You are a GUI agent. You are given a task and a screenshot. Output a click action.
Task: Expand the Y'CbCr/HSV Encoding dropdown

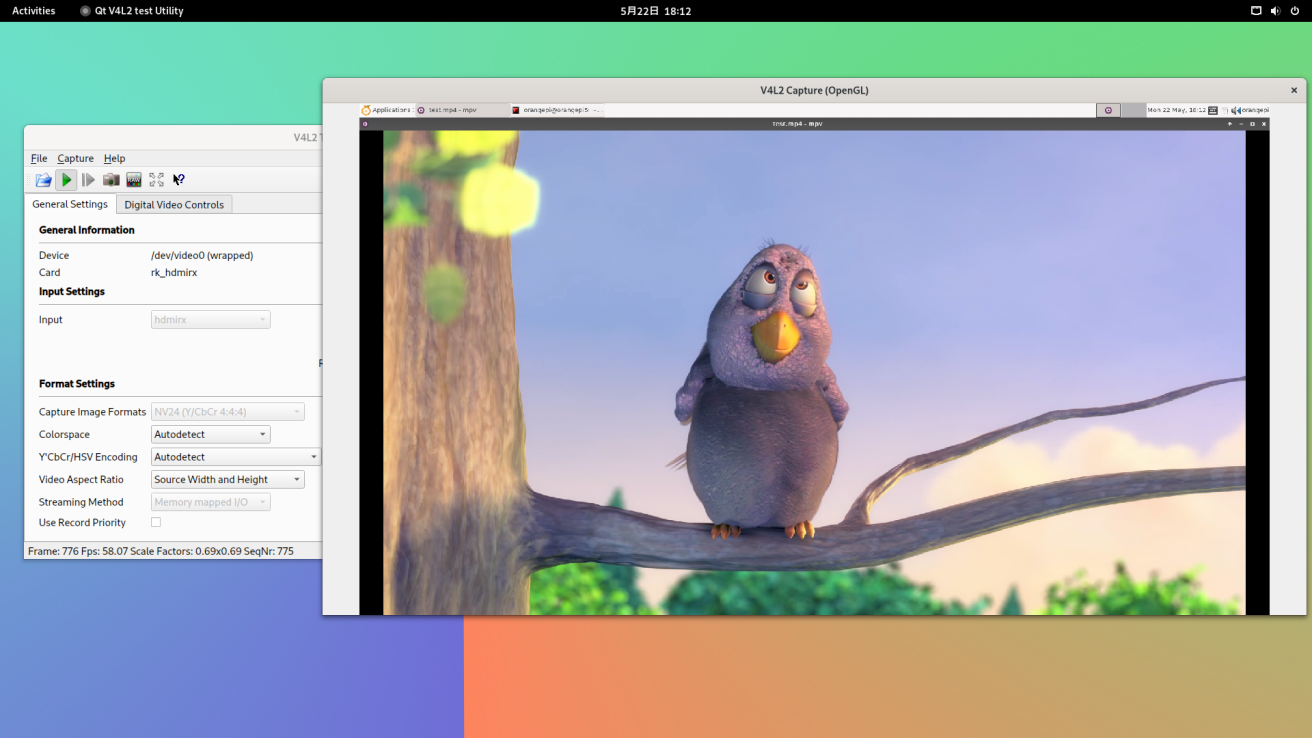click(x=236, y=457)
